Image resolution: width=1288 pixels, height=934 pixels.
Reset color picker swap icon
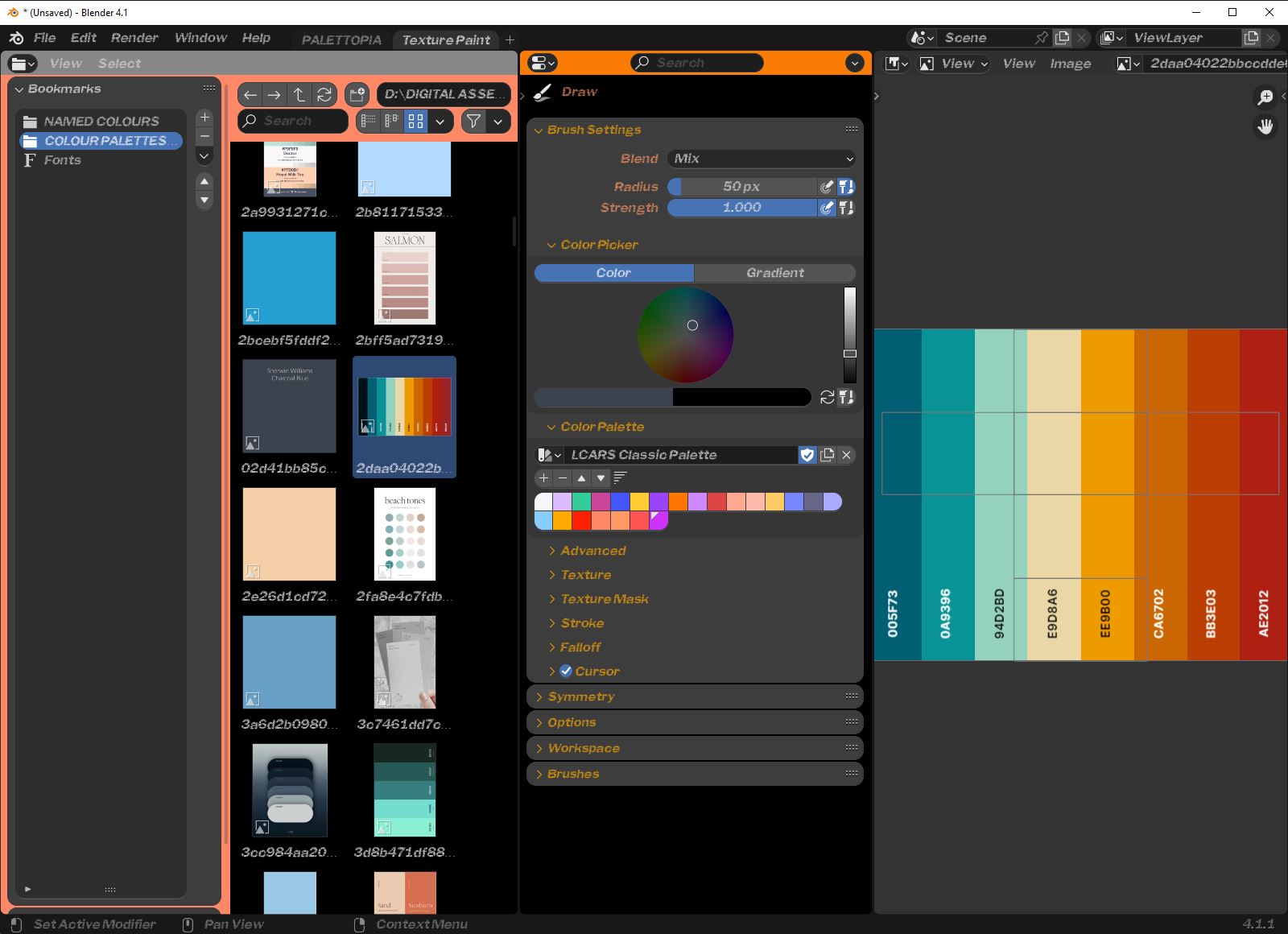pyautogui.click(x=827, y=397)
